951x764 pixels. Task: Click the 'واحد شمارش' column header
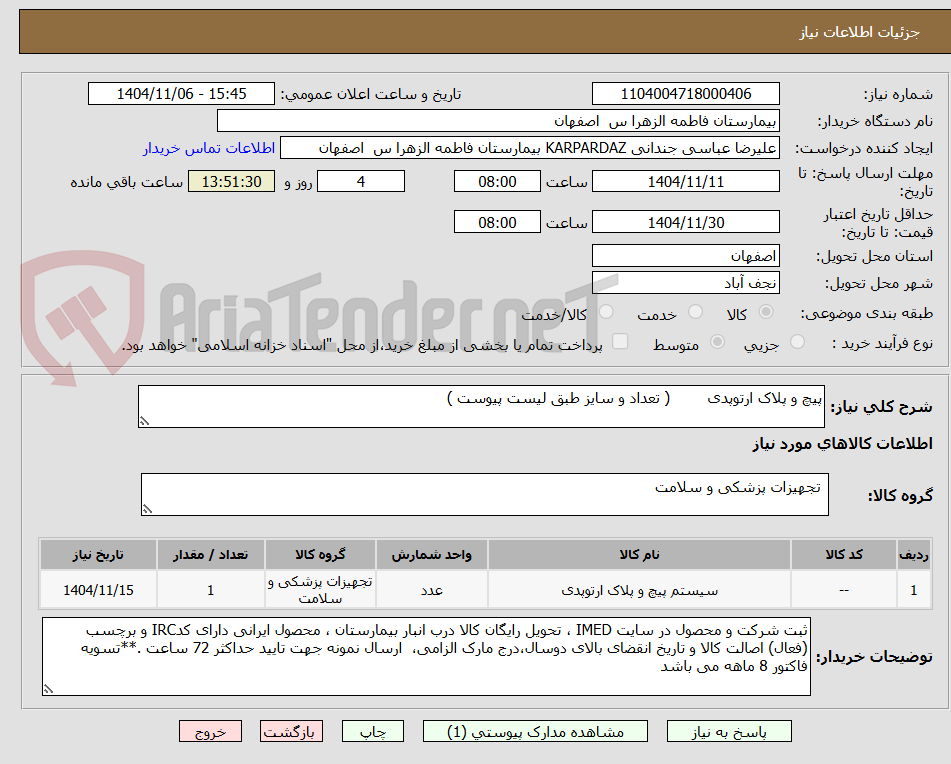pos(431,555)
